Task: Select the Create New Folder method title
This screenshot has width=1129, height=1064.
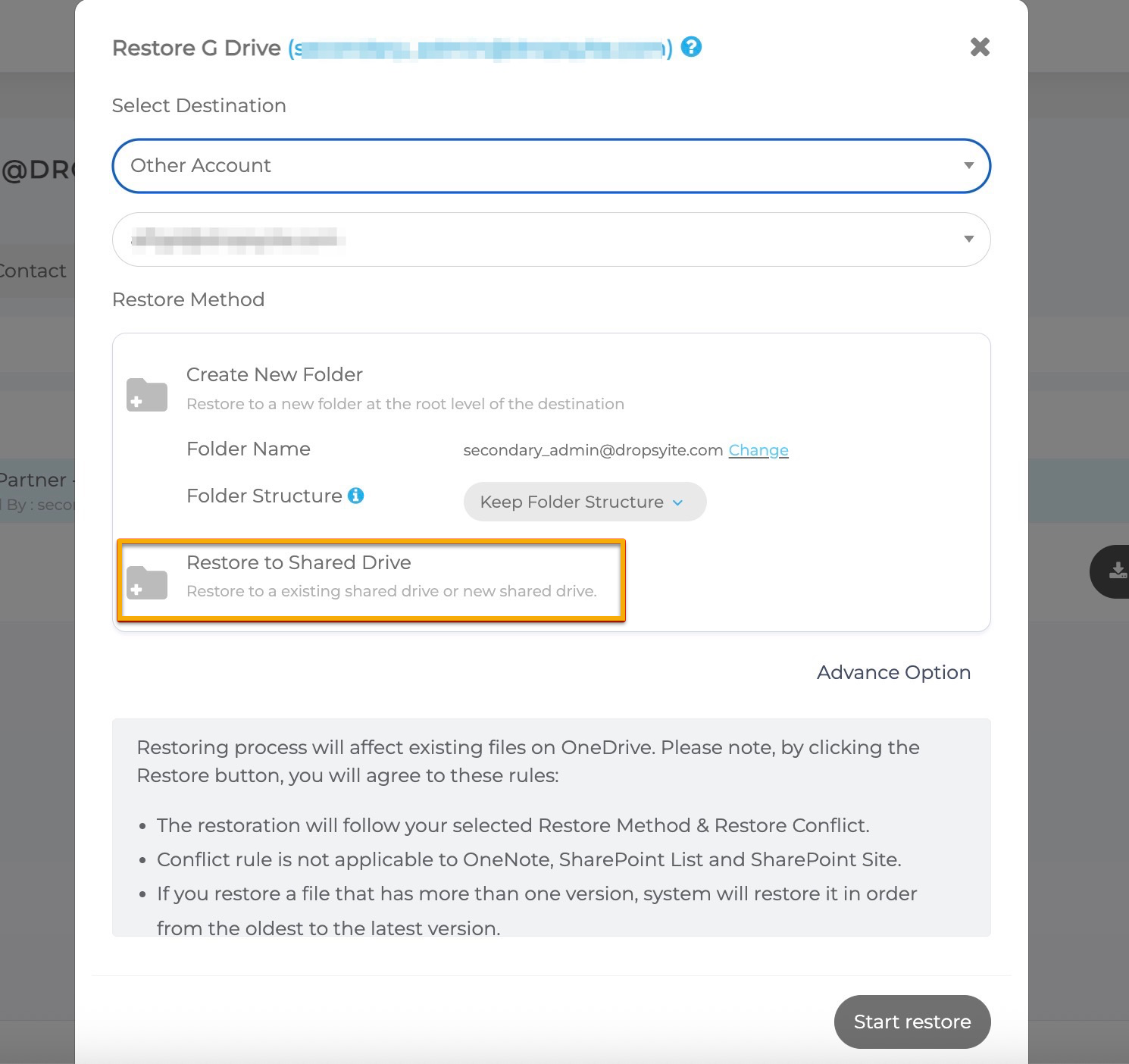Action: click(x=274, y=374)
